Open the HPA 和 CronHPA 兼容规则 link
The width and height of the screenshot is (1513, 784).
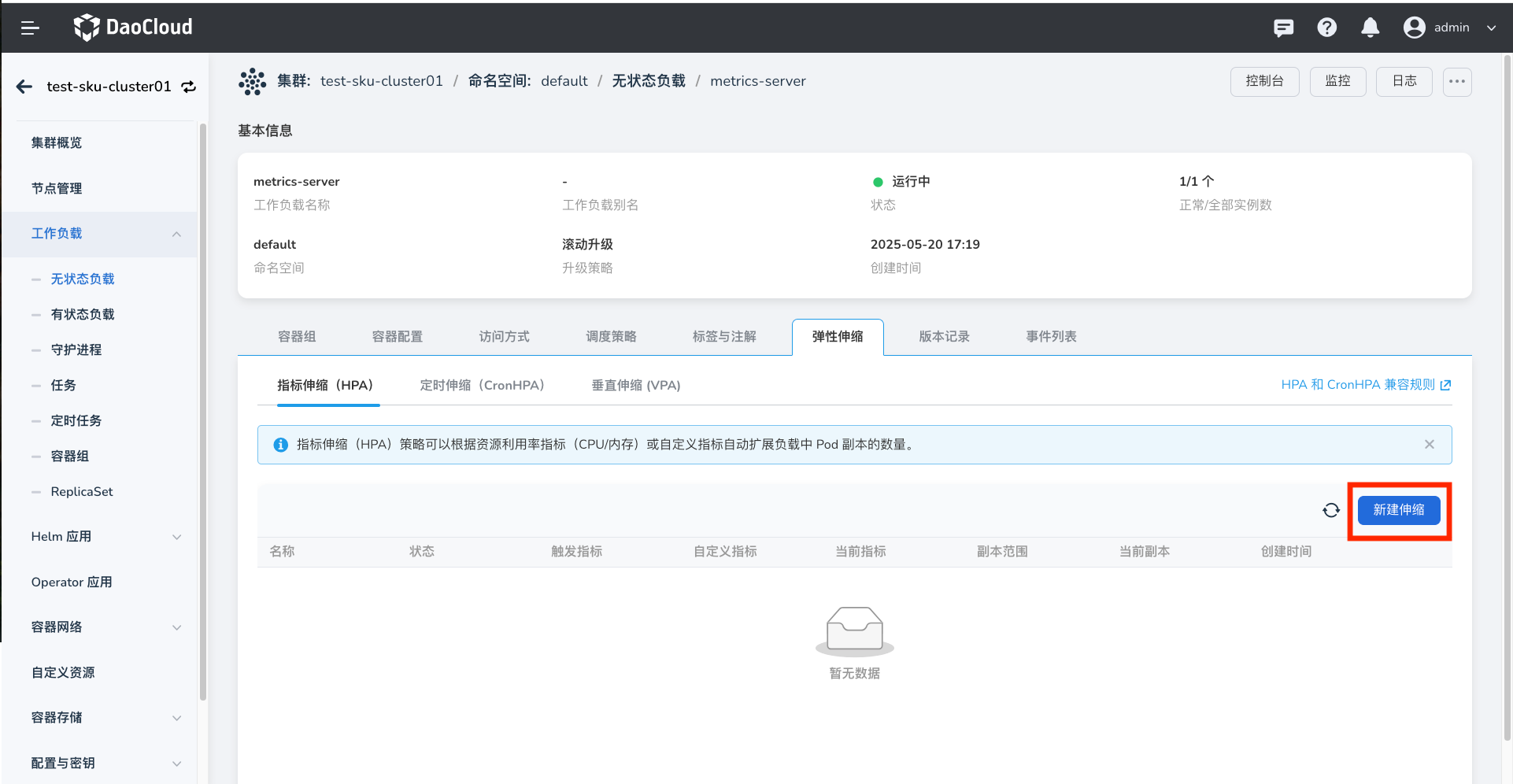[x=1365, y=385]
